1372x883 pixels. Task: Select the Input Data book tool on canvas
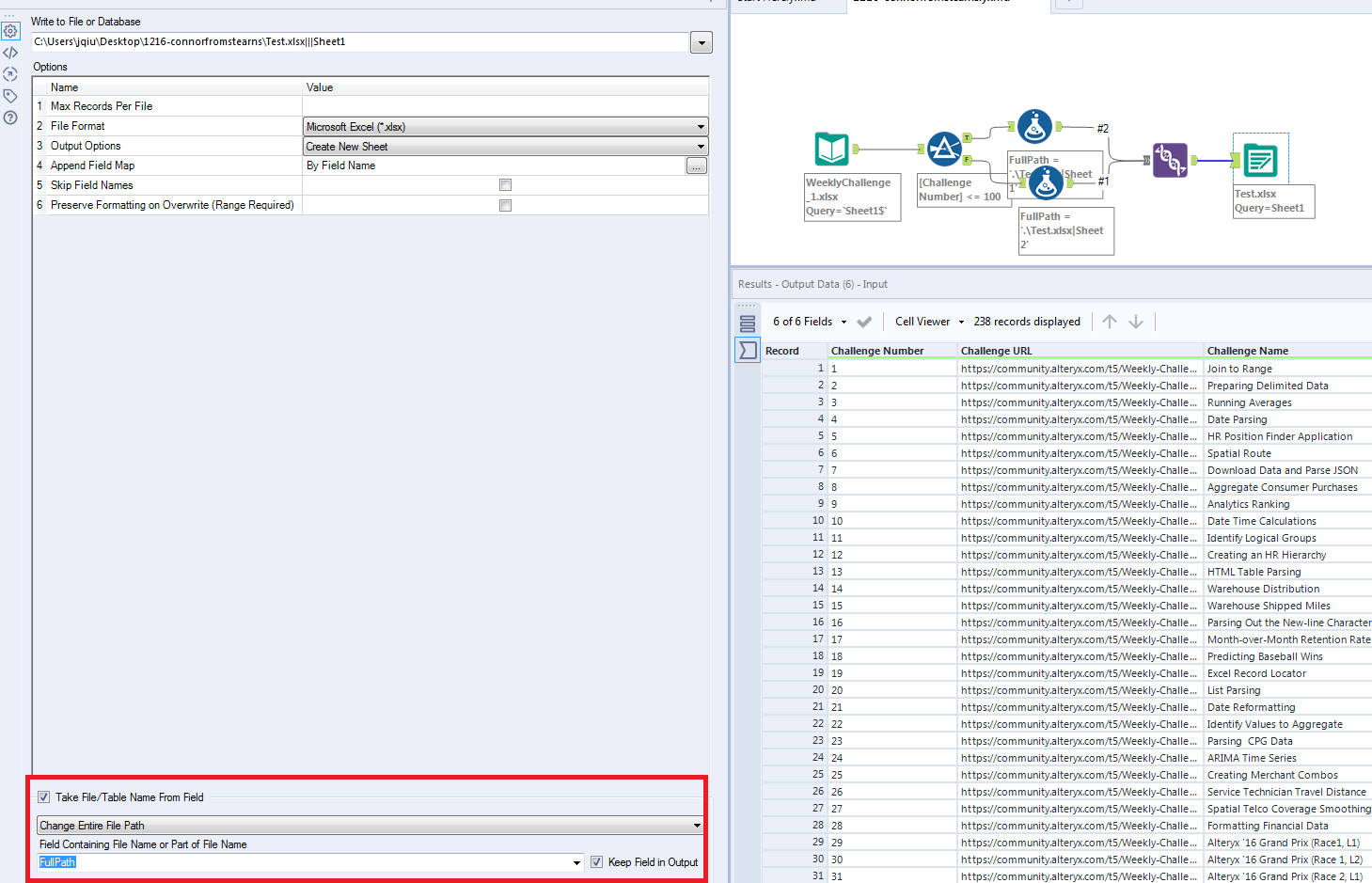point(832,149)
